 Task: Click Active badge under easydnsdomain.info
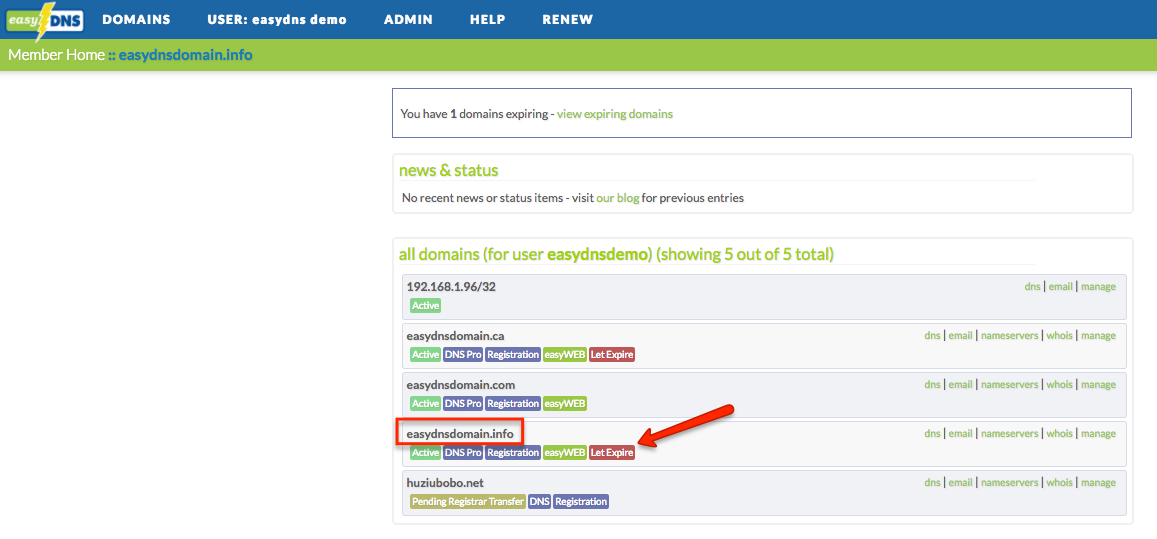point(426,453)
